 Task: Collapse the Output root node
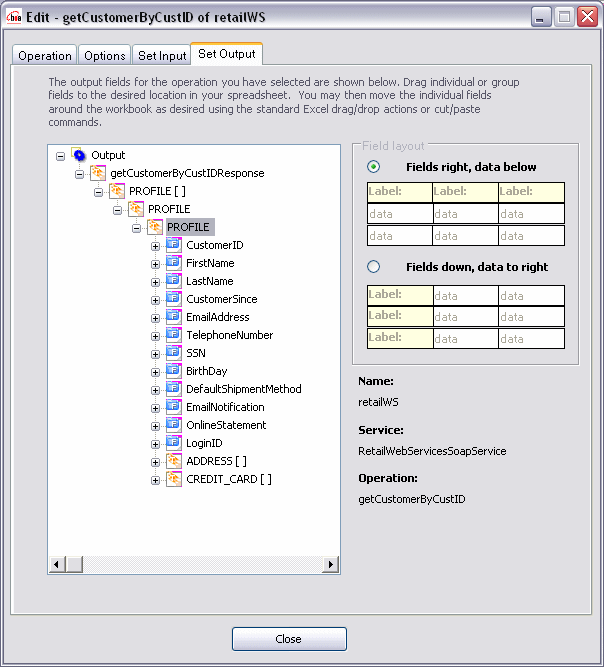tap(60, 156)
